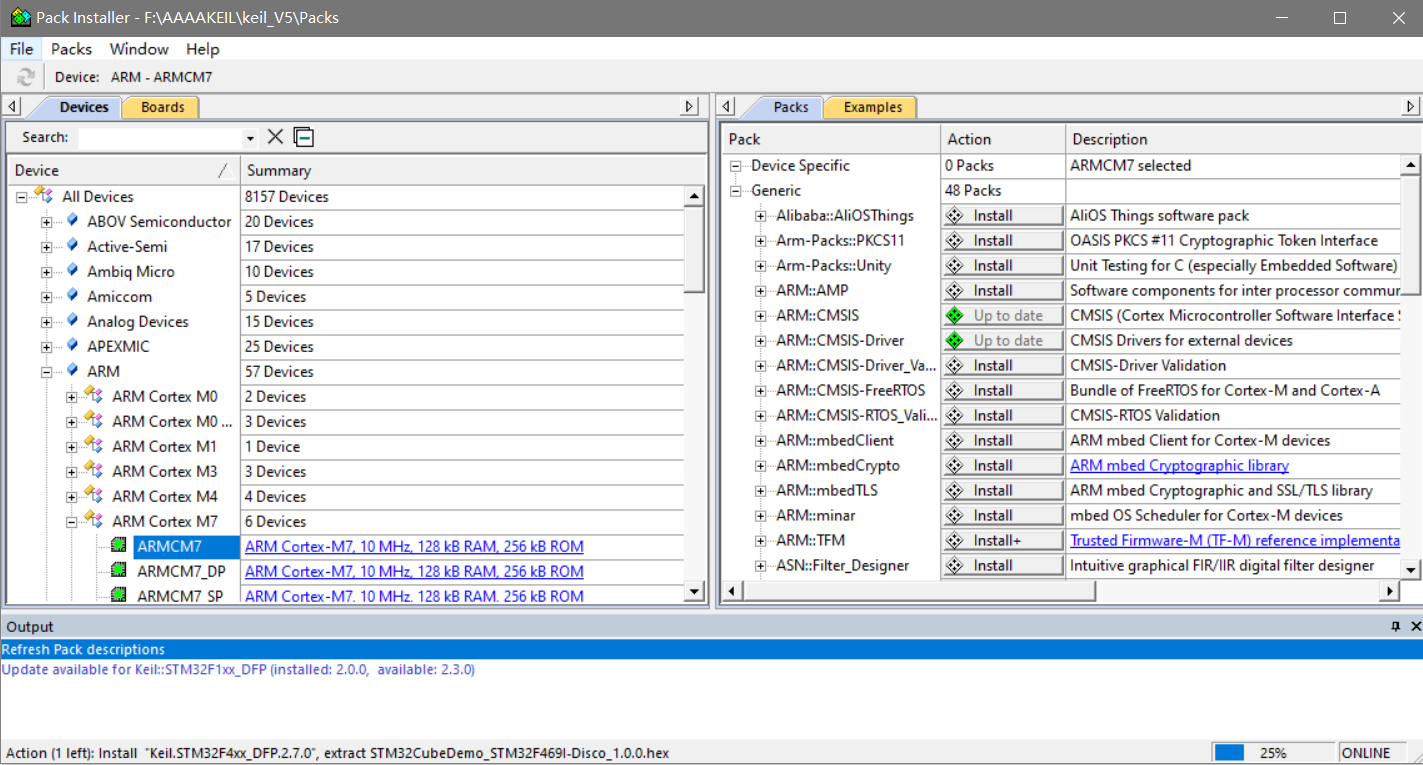Expand the ARM::CMSIS pack entry
1423x765 pixels.
[760, 316]
